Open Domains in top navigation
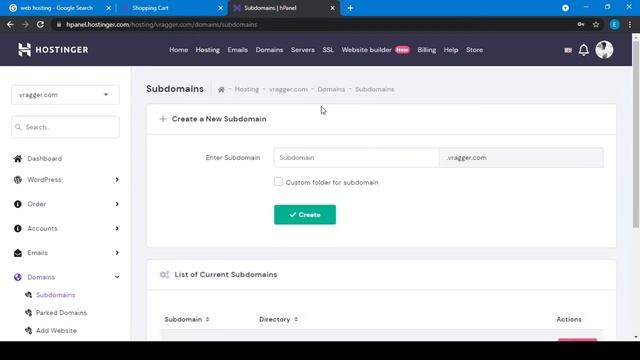 point(269,50)
